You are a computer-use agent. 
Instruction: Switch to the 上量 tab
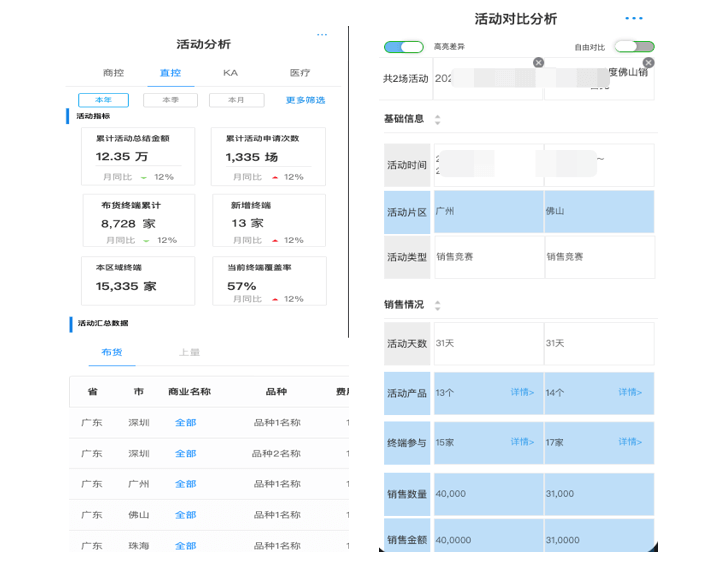[x=189, y=352]
